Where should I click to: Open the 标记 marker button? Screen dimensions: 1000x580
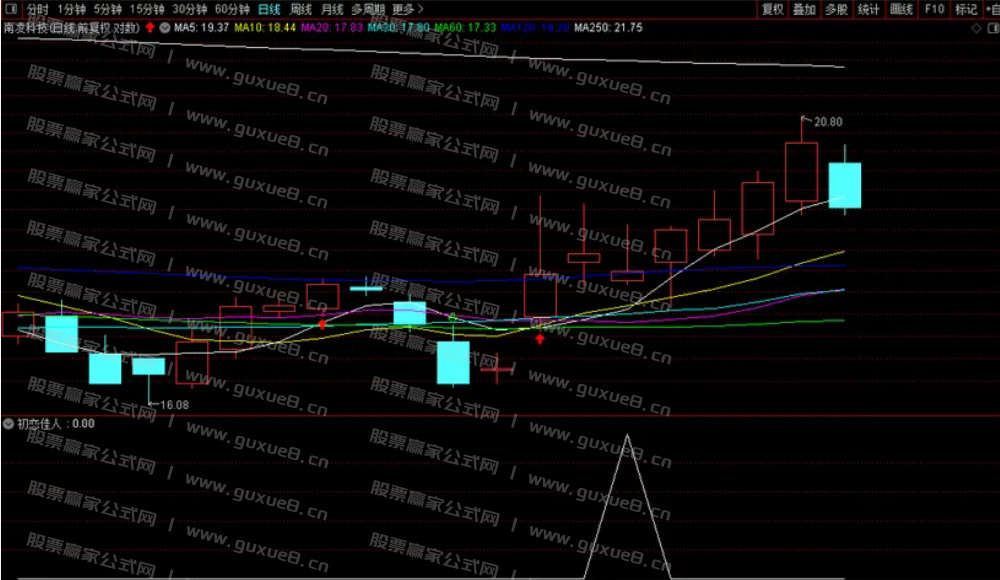point(965,9)
